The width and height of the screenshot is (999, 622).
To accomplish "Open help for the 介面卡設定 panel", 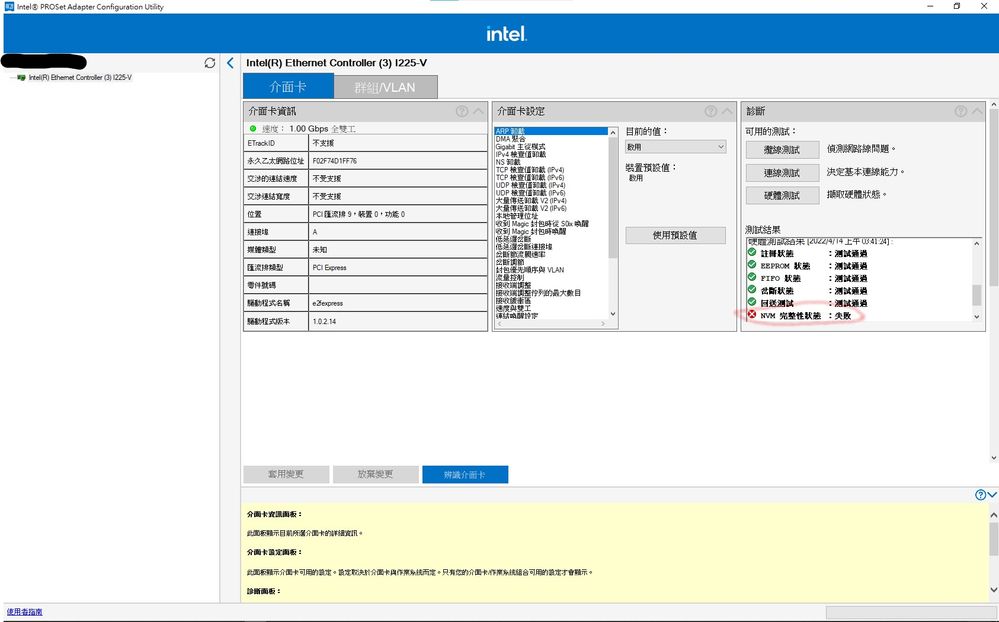I will [711, 111].
